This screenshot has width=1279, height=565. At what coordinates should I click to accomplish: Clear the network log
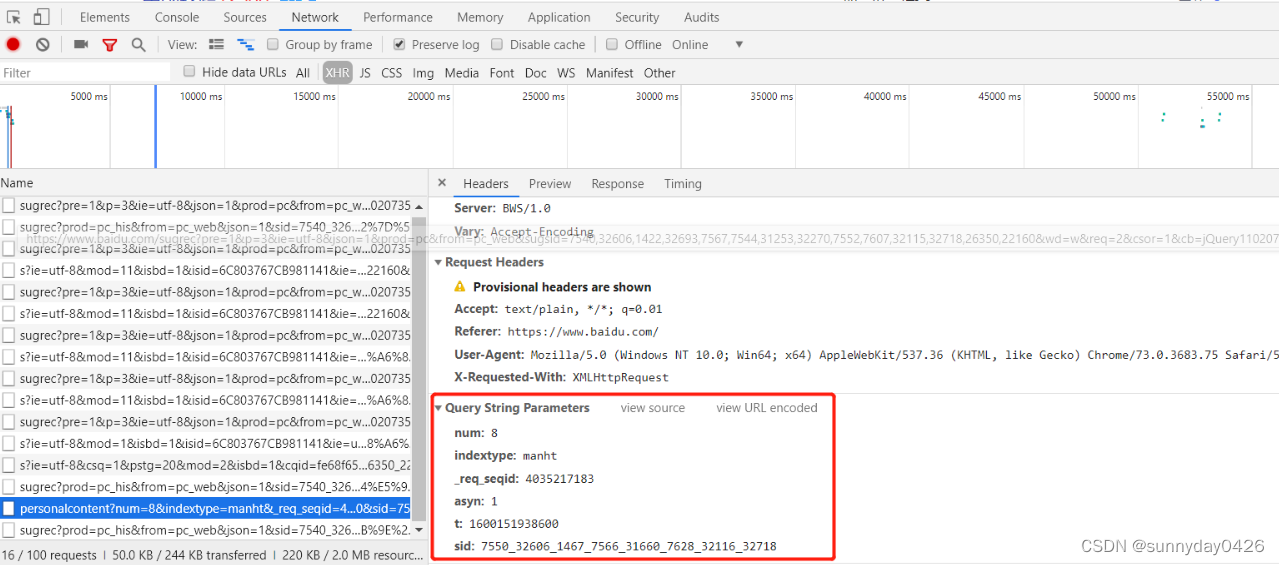click(43, 44)
